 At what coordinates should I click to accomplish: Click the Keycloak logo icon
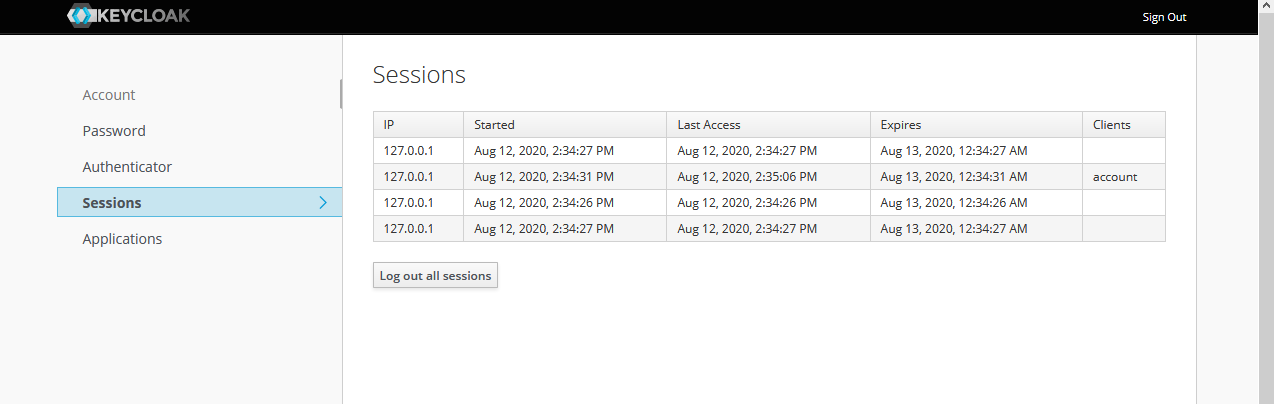[x=82, y=16]
